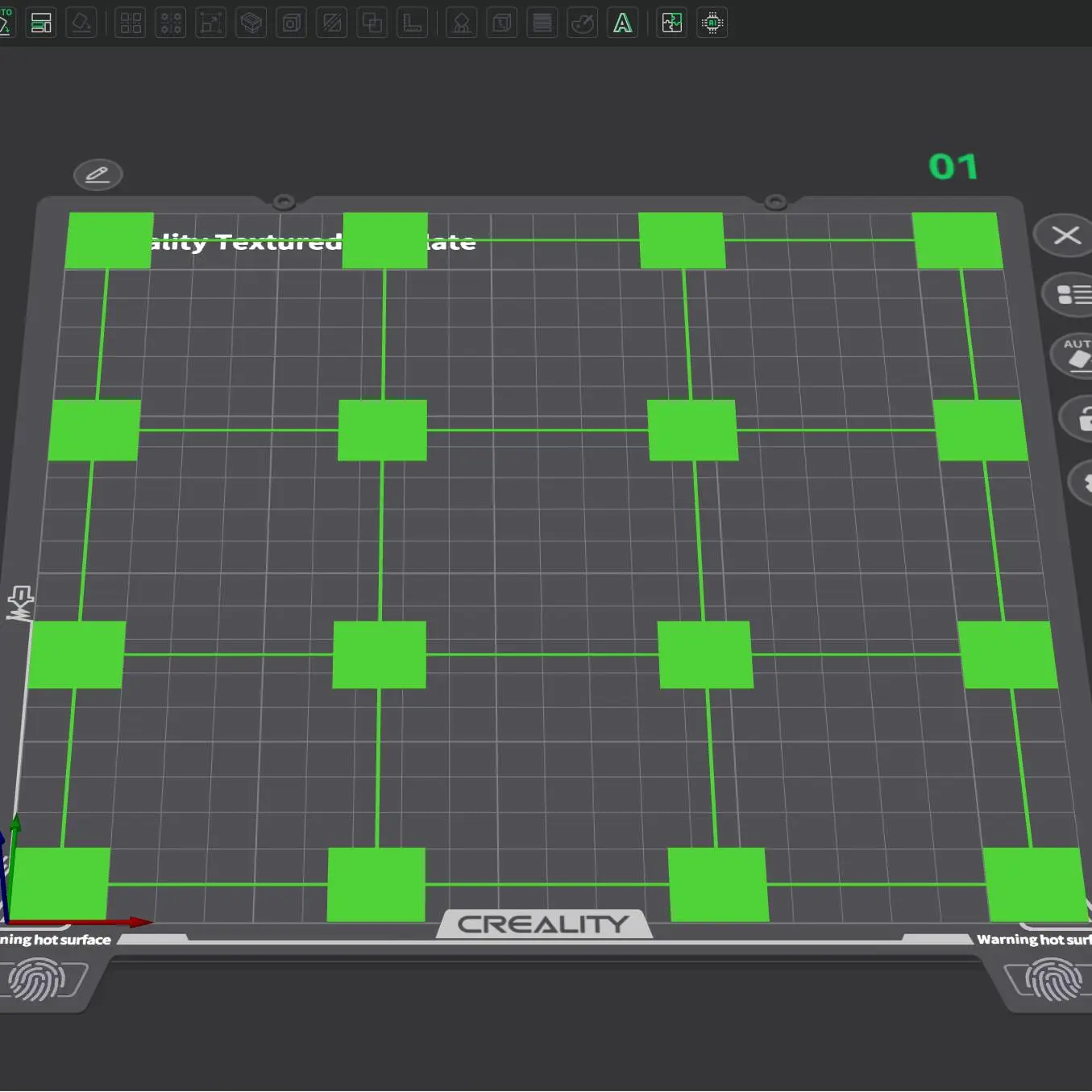
Task: Click the nozzle layer icon at plate left edge
Action: click(x=21, y=604)
